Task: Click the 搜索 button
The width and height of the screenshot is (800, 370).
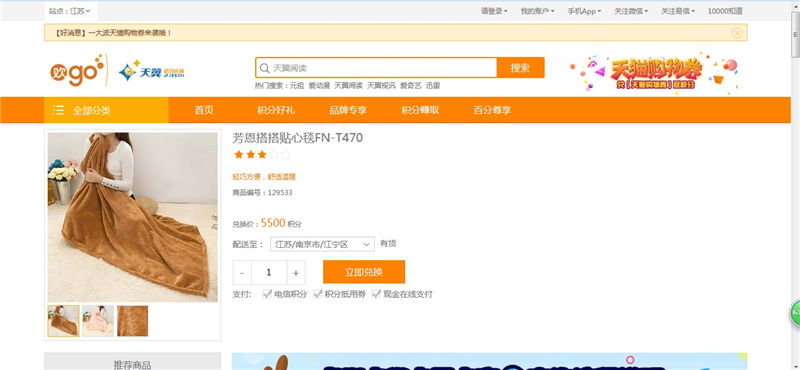Action: 520,68
